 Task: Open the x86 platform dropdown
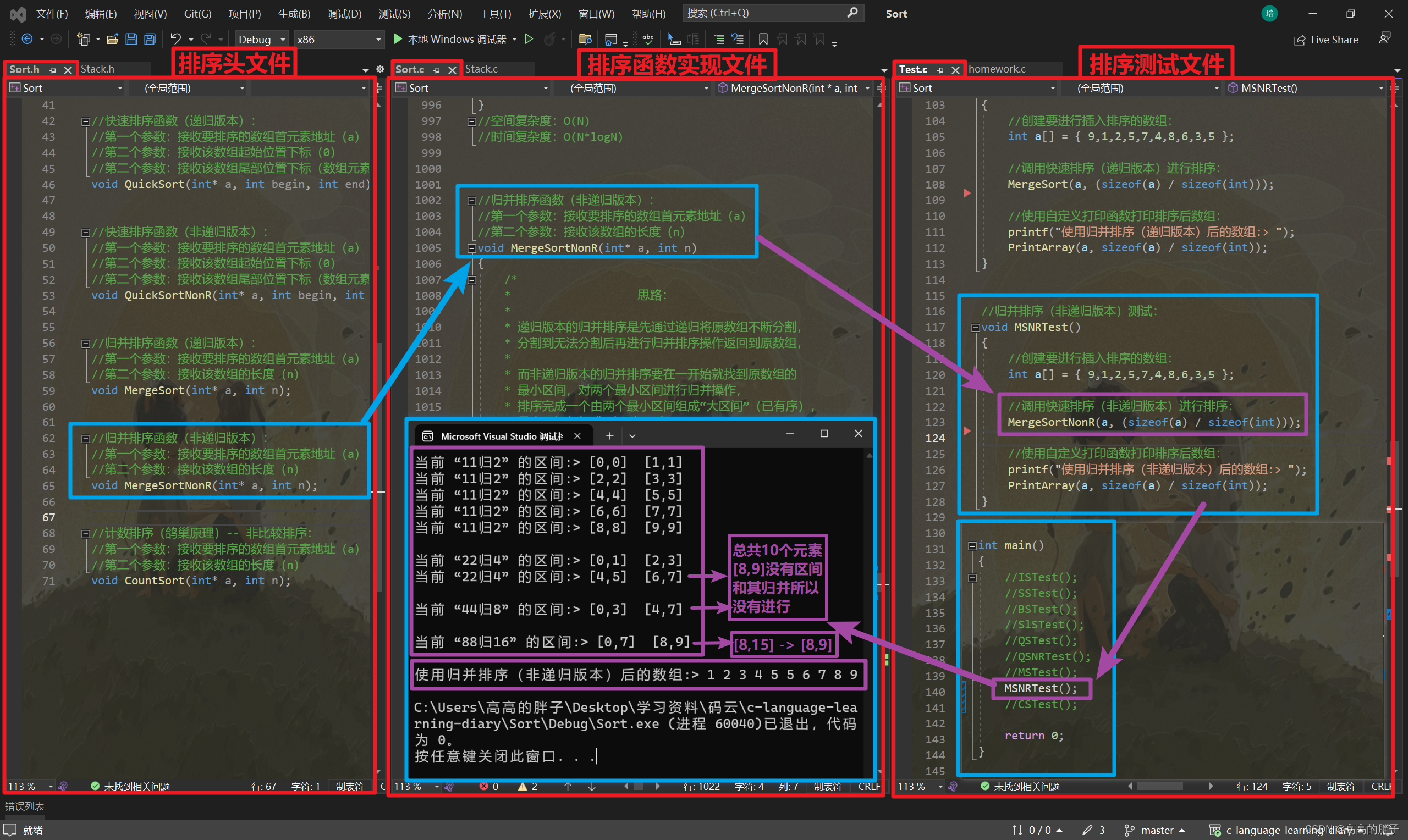[339, 39]
